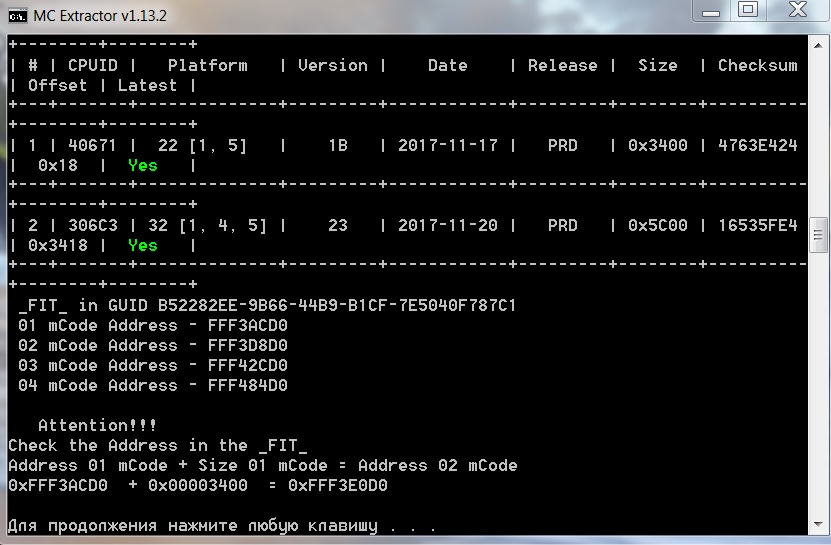Click version value 23
The image size is (831, 545).
pyautogui.click(x=338, y=225)
